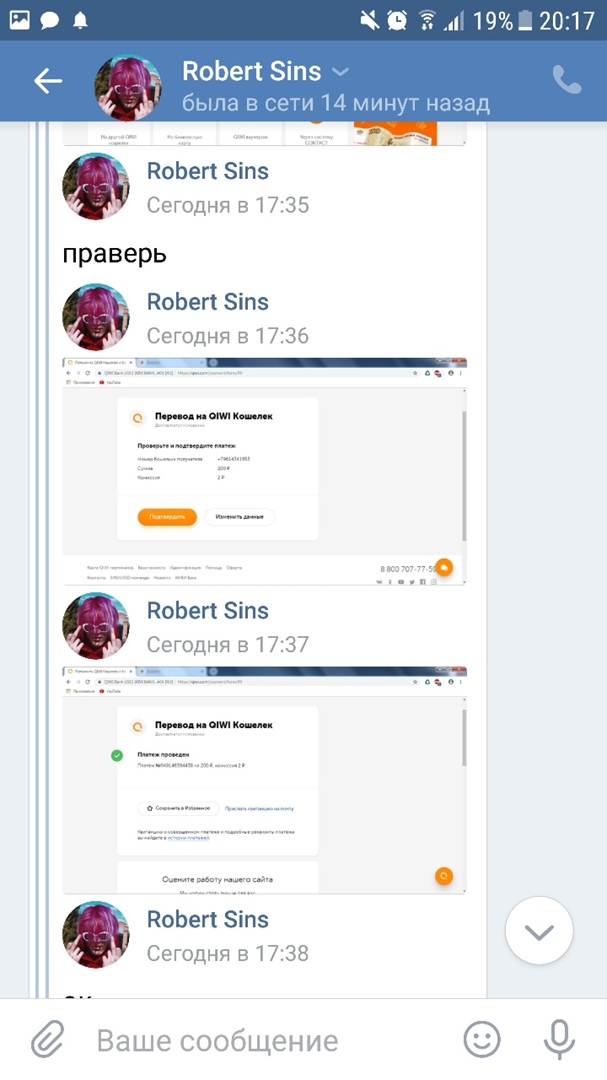Open the message notification icon in status bar
607x1080 pixels.
click(x=50, y=21)
